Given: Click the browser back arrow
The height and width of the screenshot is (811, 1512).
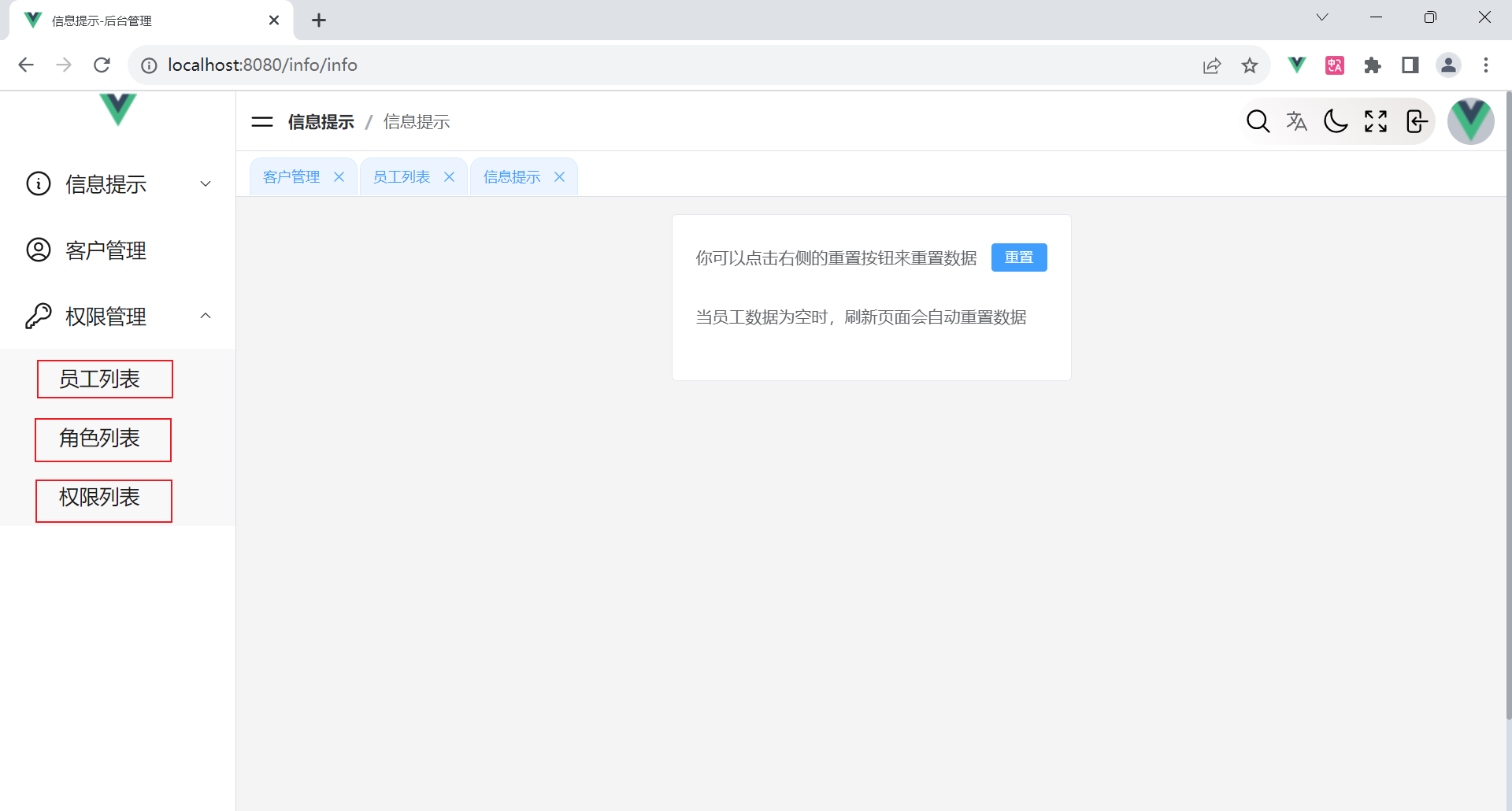Looking at the screenshot, I should pyautogui.click(x=26, y=65).
